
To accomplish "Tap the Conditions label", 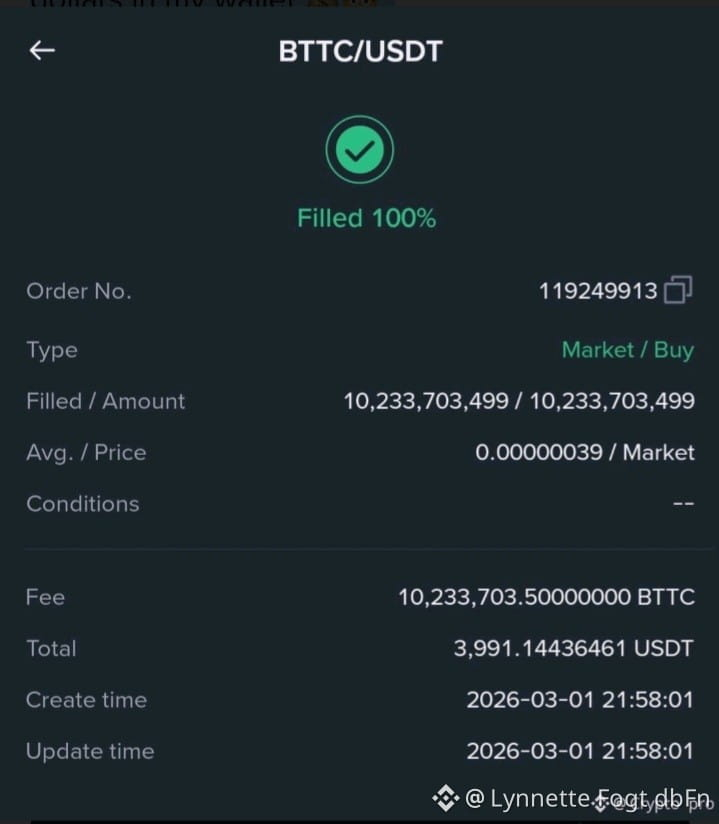I will pyautogui.click(x=83, y=503).
